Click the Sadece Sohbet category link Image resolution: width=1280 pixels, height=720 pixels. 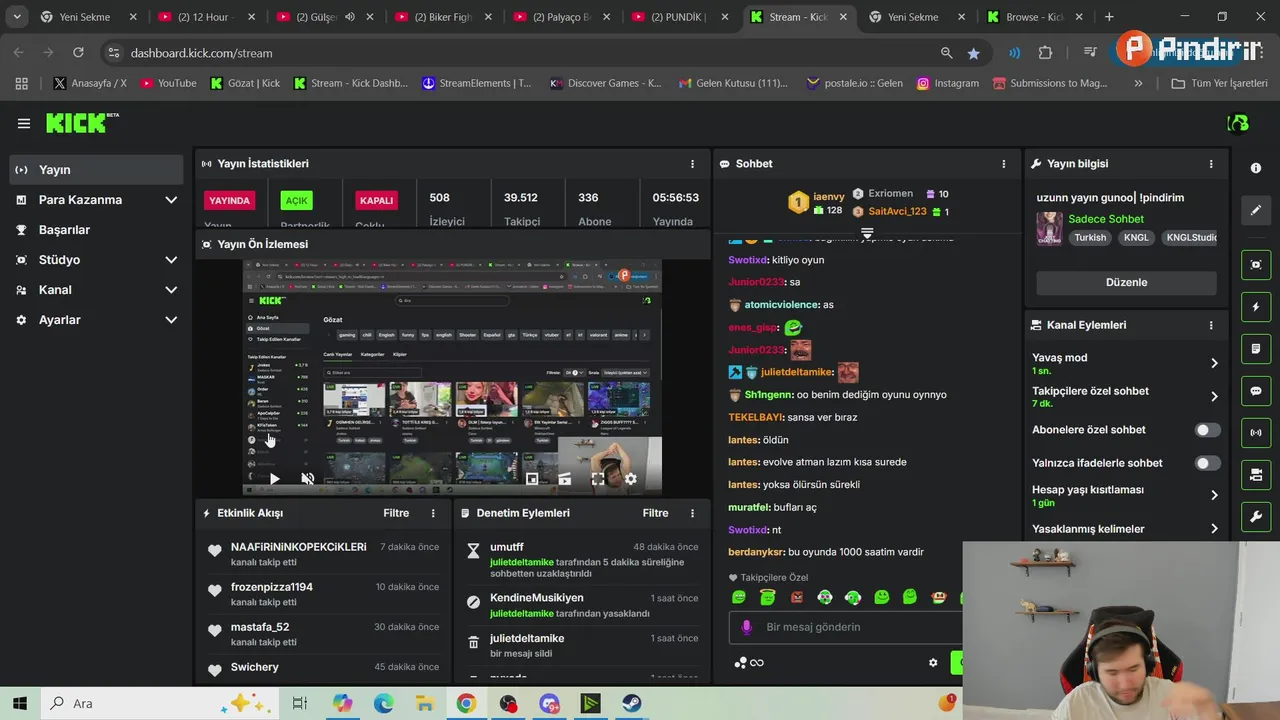click(x=1106, y=219)
